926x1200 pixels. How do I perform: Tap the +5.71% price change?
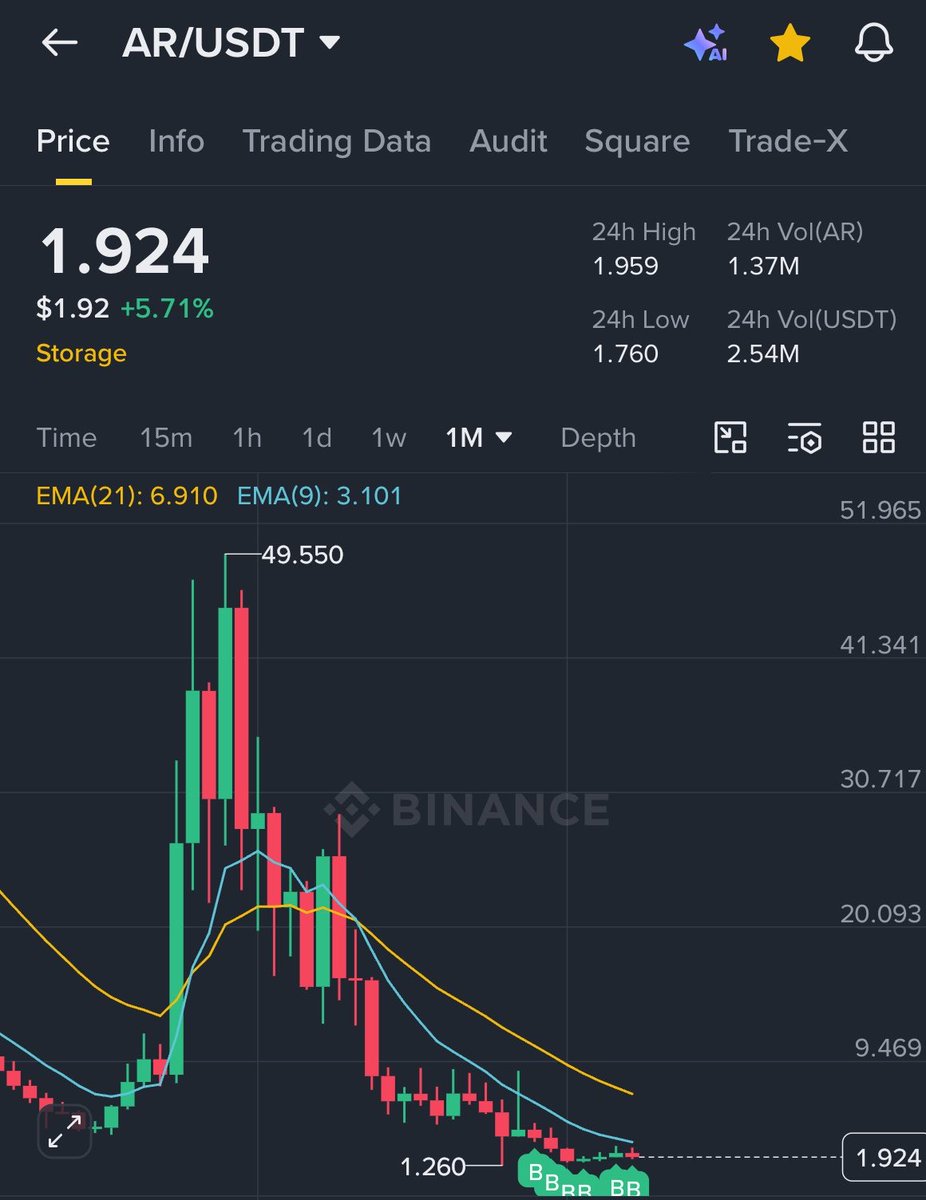(167, 309)
